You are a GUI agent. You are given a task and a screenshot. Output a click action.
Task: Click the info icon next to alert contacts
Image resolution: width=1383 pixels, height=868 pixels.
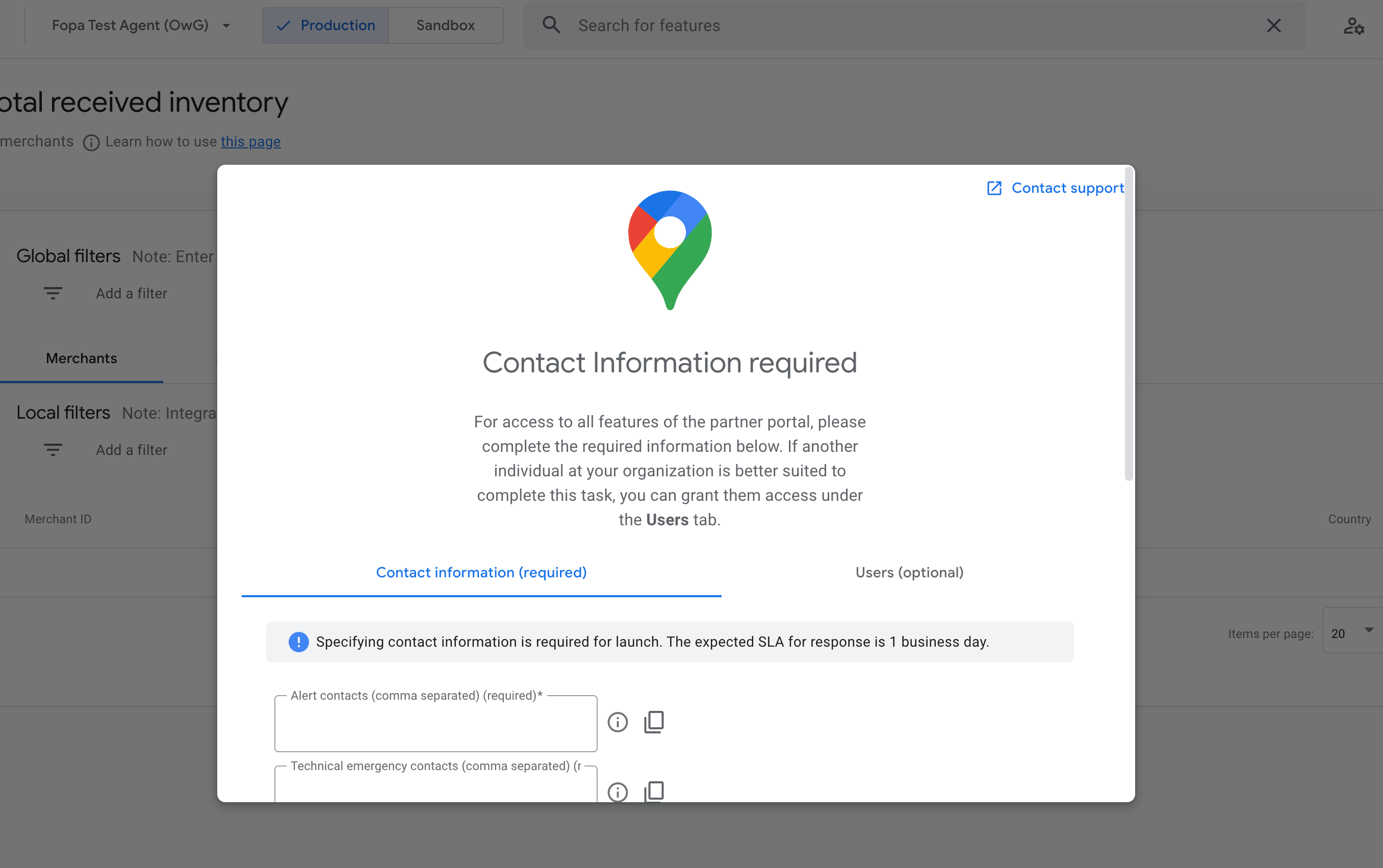(x=618, y=721)
